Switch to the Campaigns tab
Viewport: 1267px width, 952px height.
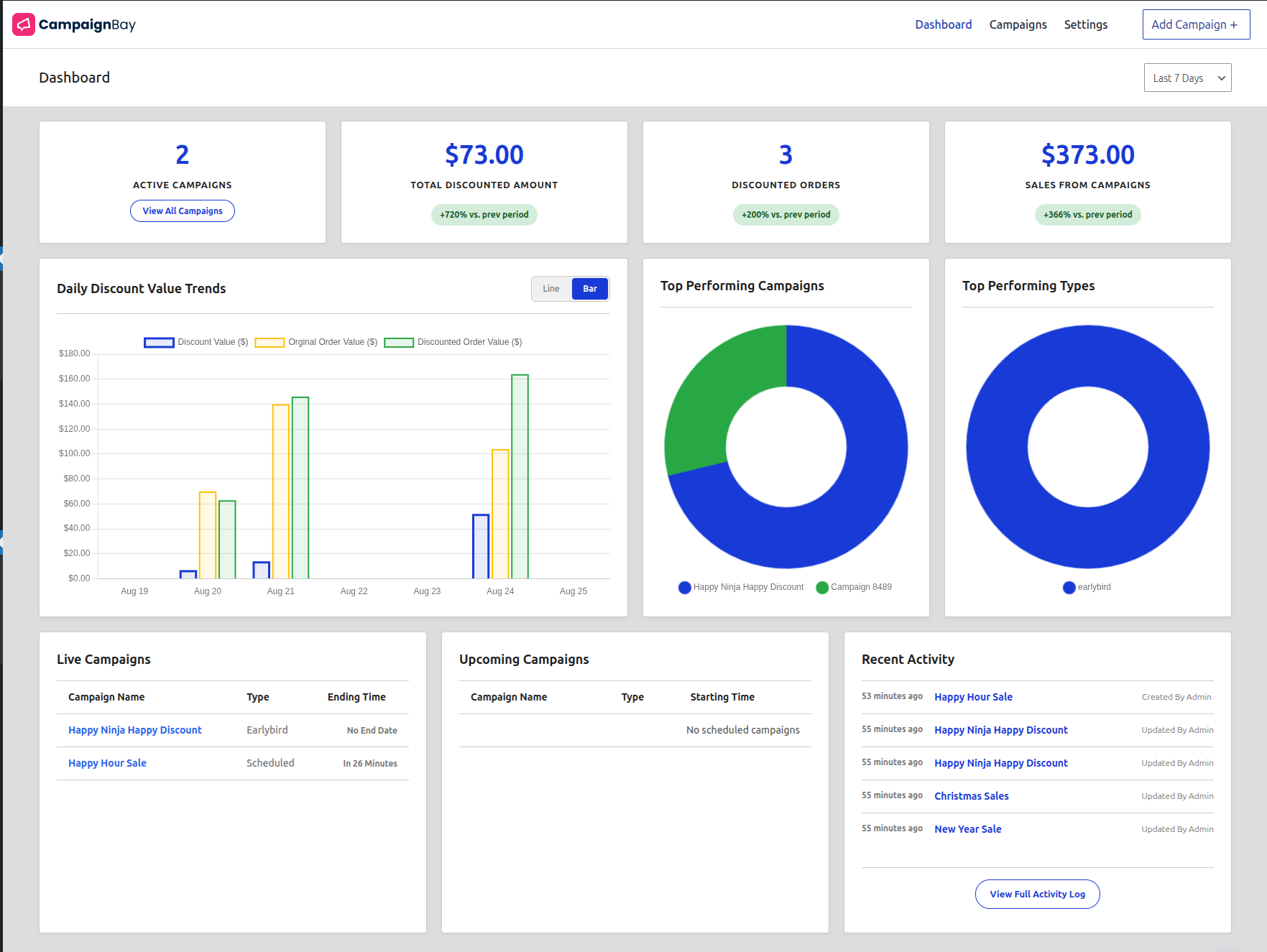(1018, 24)
